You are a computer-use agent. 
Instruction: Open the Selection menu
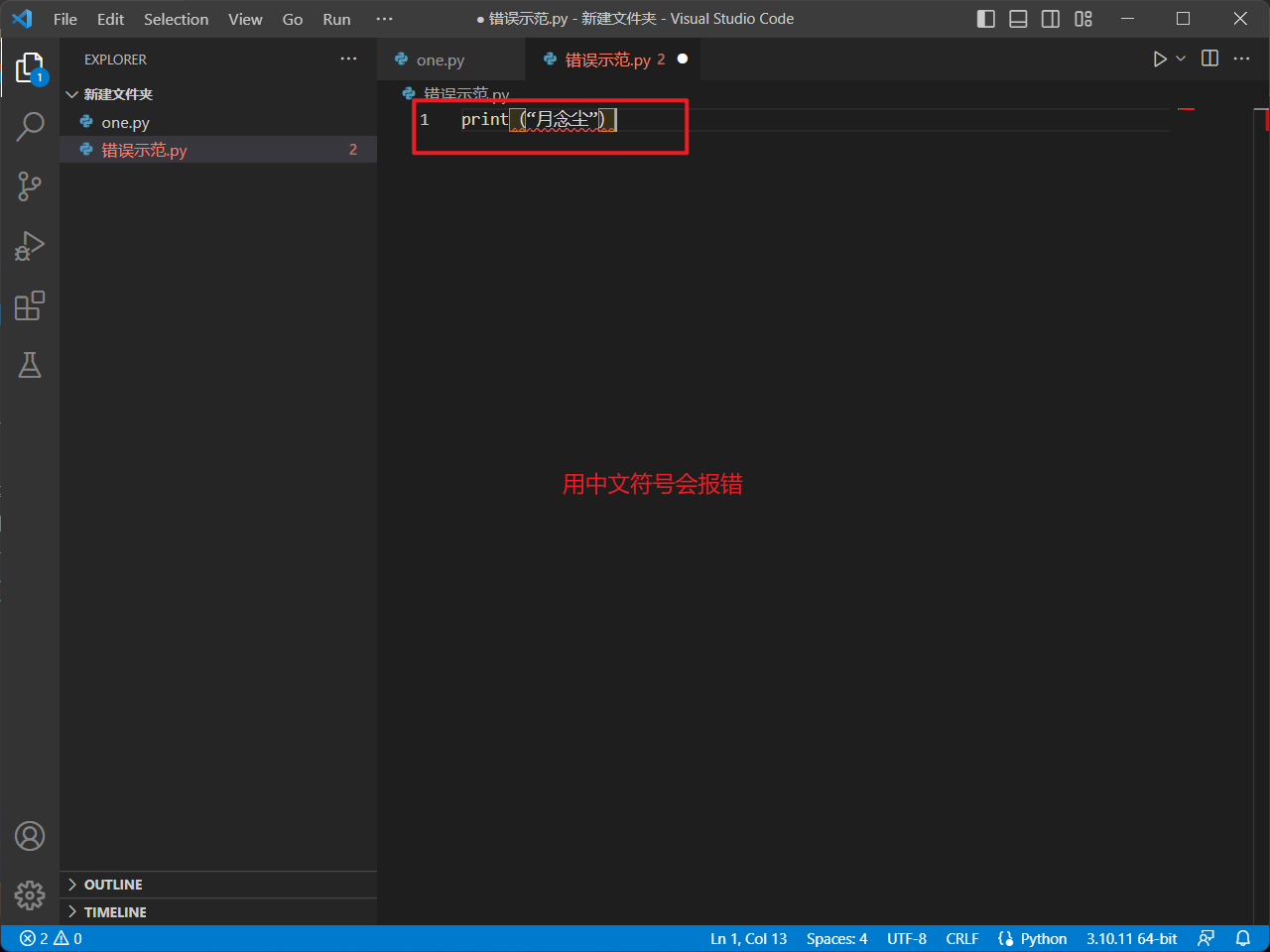pyautogui.click(x=176, y=19)
